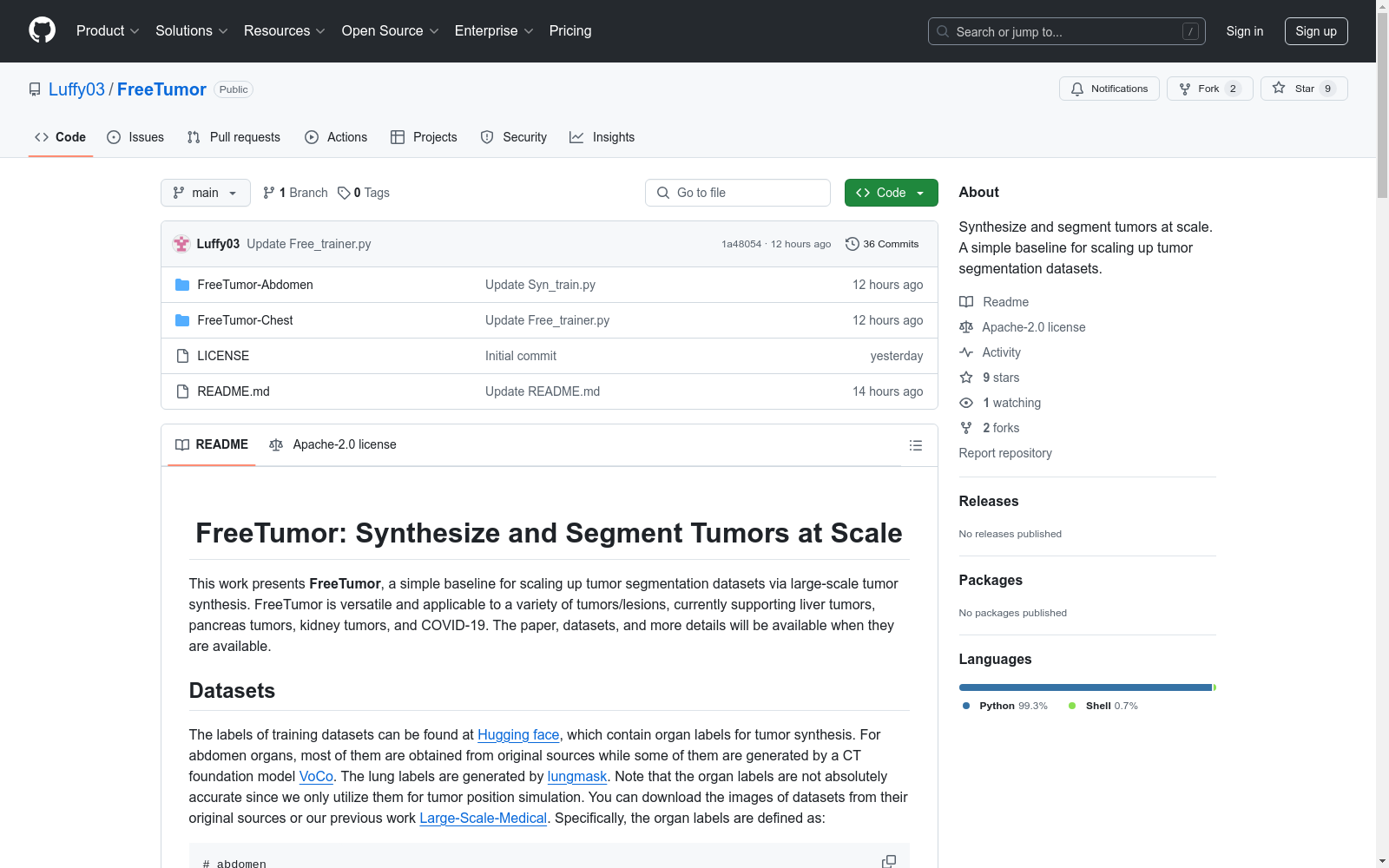Open the Luffy03 owner link
This screenshot has width=1389, height=868.
(x=76, y=89)
